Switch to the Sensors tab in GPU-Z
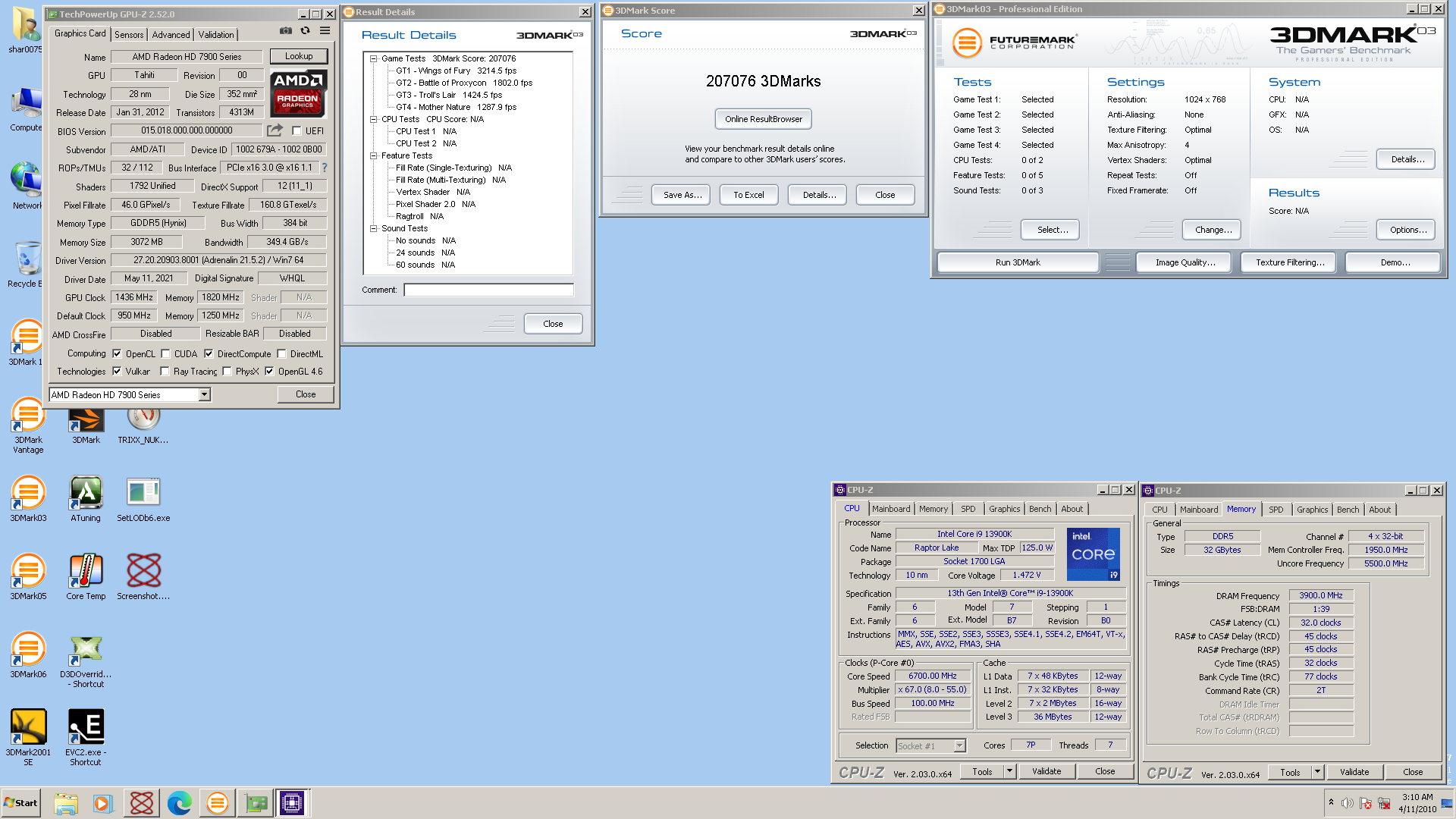 pos(129,35)
